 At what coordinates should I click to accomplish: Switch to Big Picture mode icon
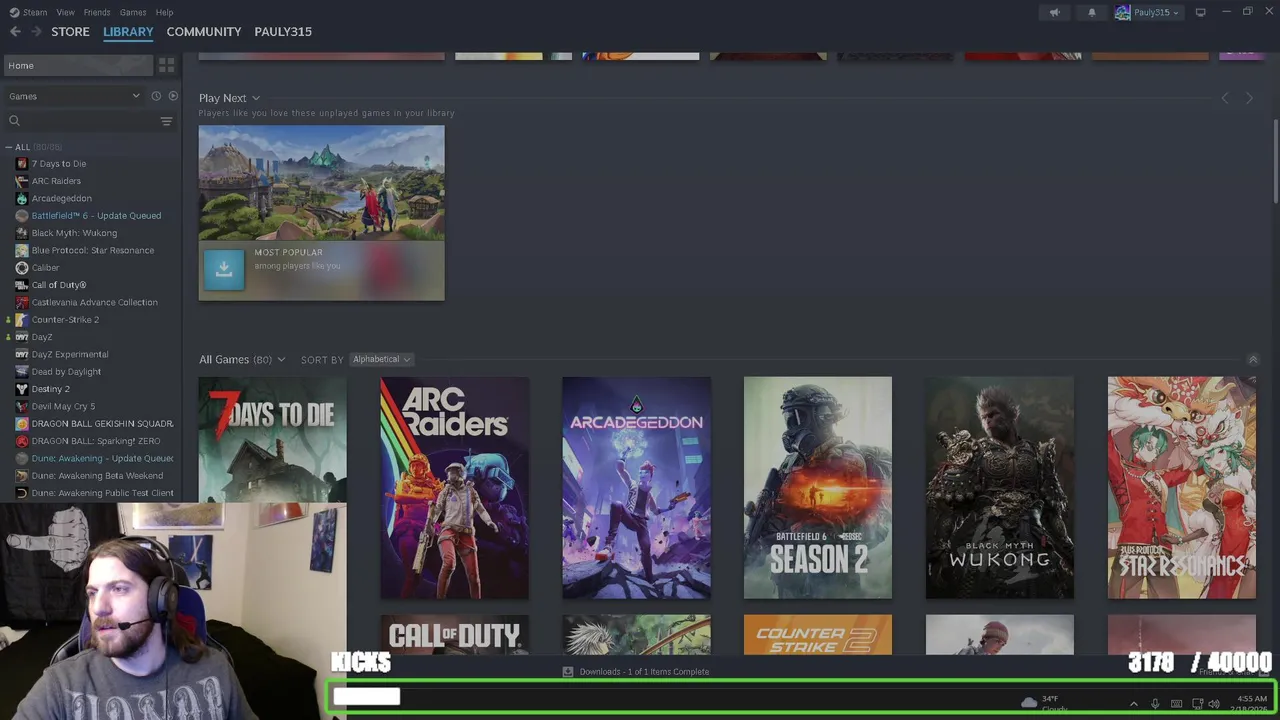coord(1200,12)
